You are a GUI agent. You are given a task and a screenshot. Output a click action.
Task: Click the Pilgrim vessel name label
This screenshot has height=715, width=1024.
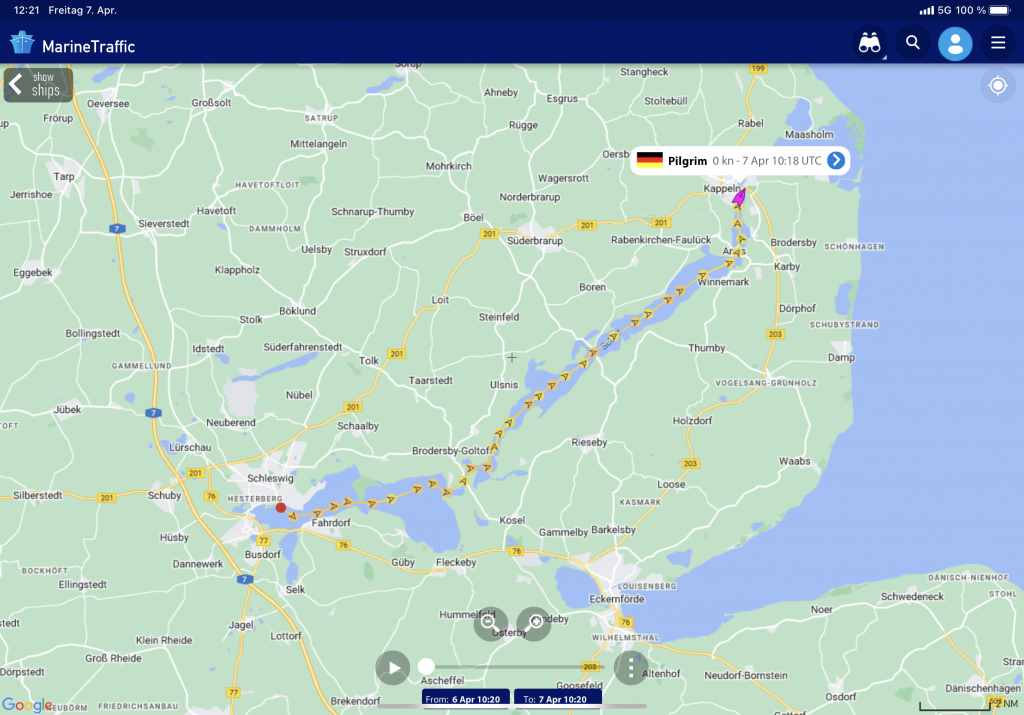[687, 160]
